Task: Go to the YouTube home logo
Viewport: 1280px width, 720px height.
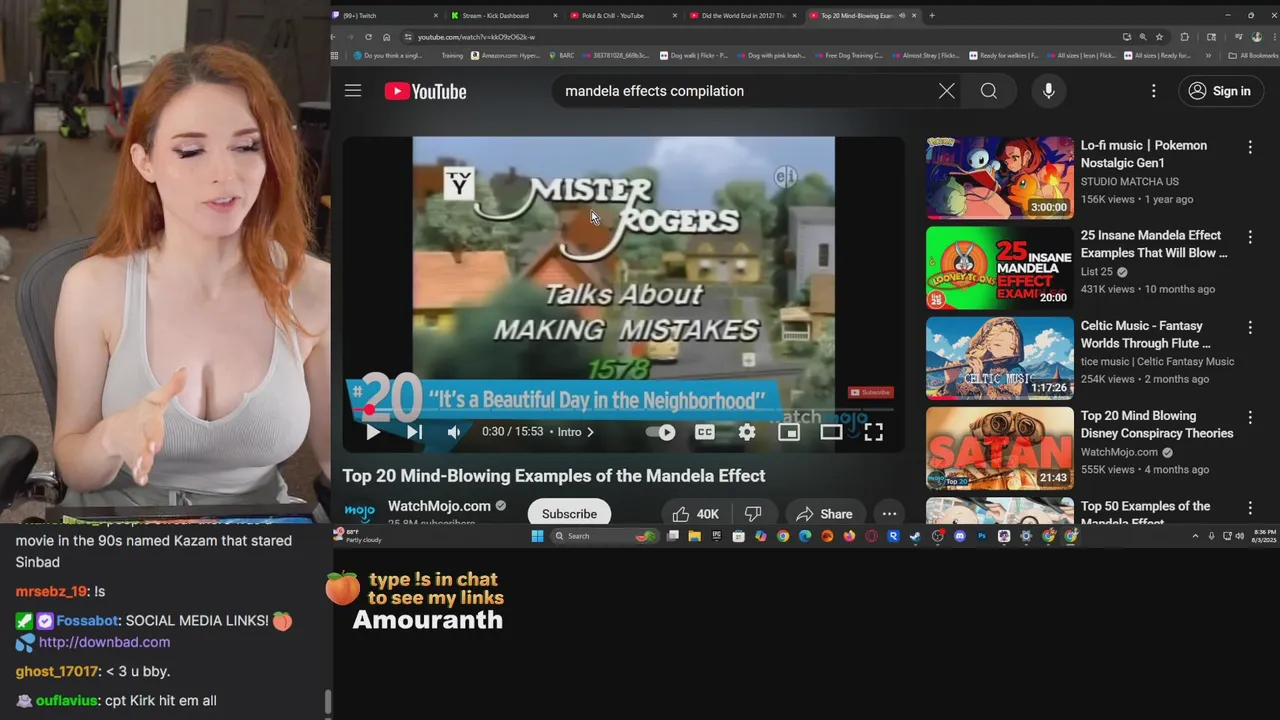Action: click(x=425, y=91)
